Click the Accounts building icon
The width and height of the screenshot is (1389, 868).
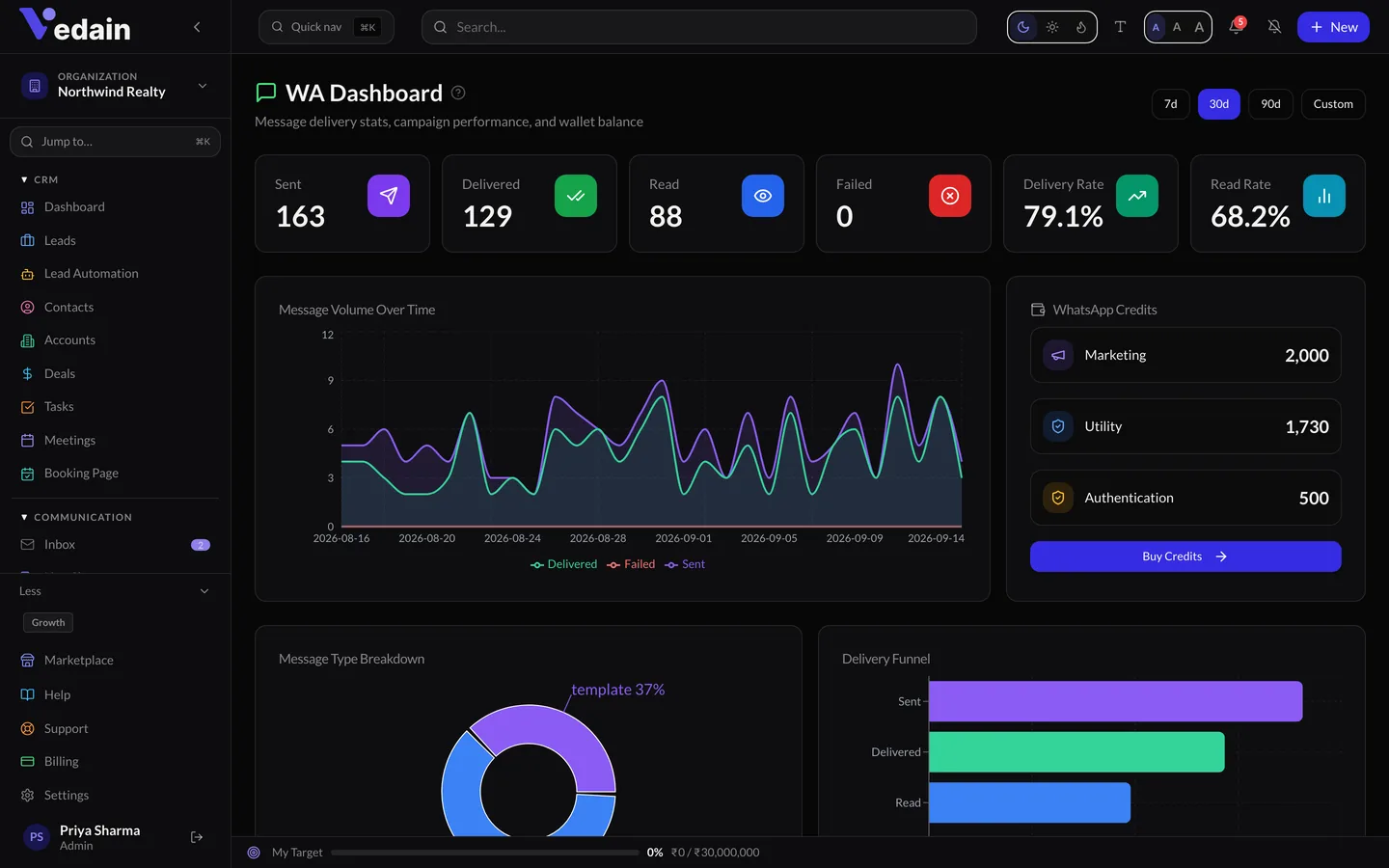point(27,340)
